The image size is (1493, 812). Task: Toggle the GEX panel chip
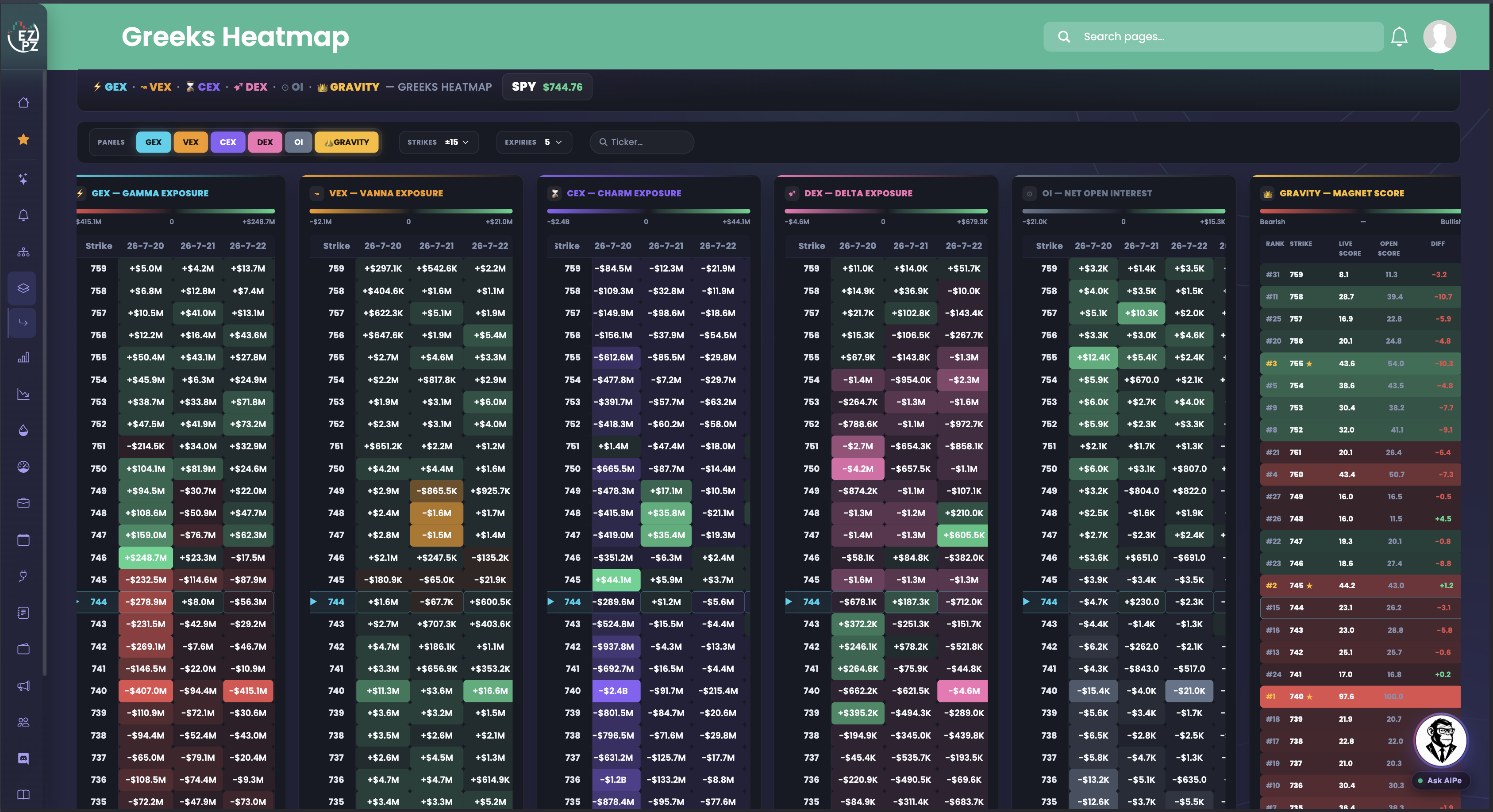(x=153, y=142)
